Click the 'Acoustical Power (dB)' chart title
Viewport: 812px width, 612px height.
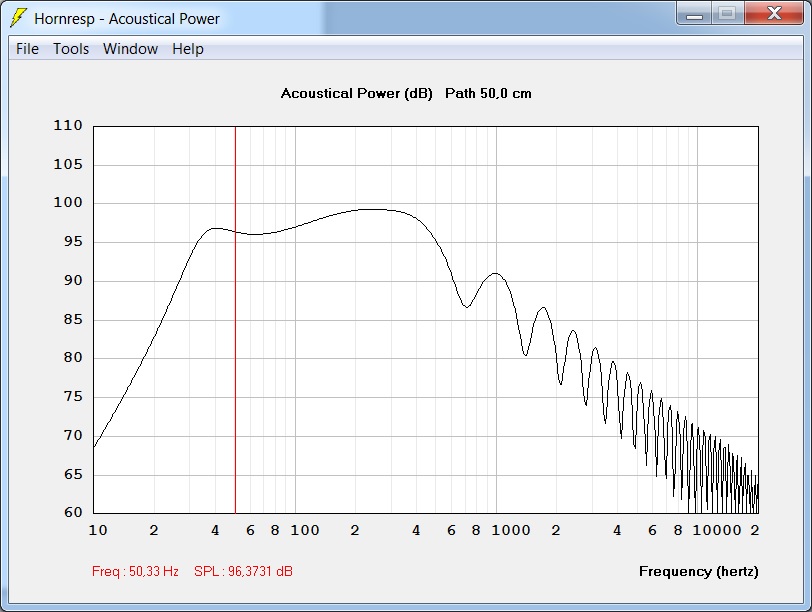[356, 93]
